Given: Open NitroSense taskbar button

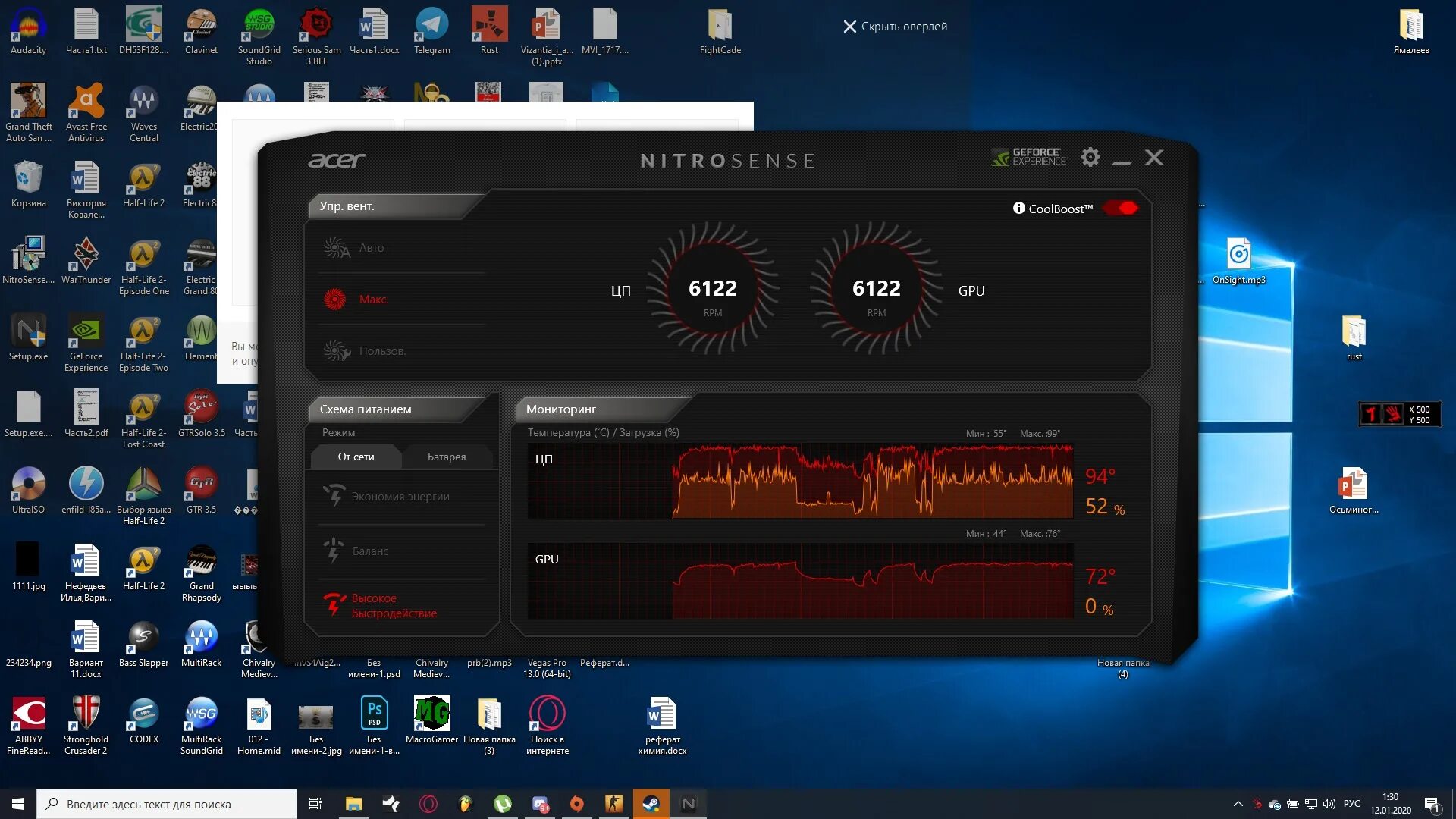Looking at the screenshot, I should pos(689,804).
